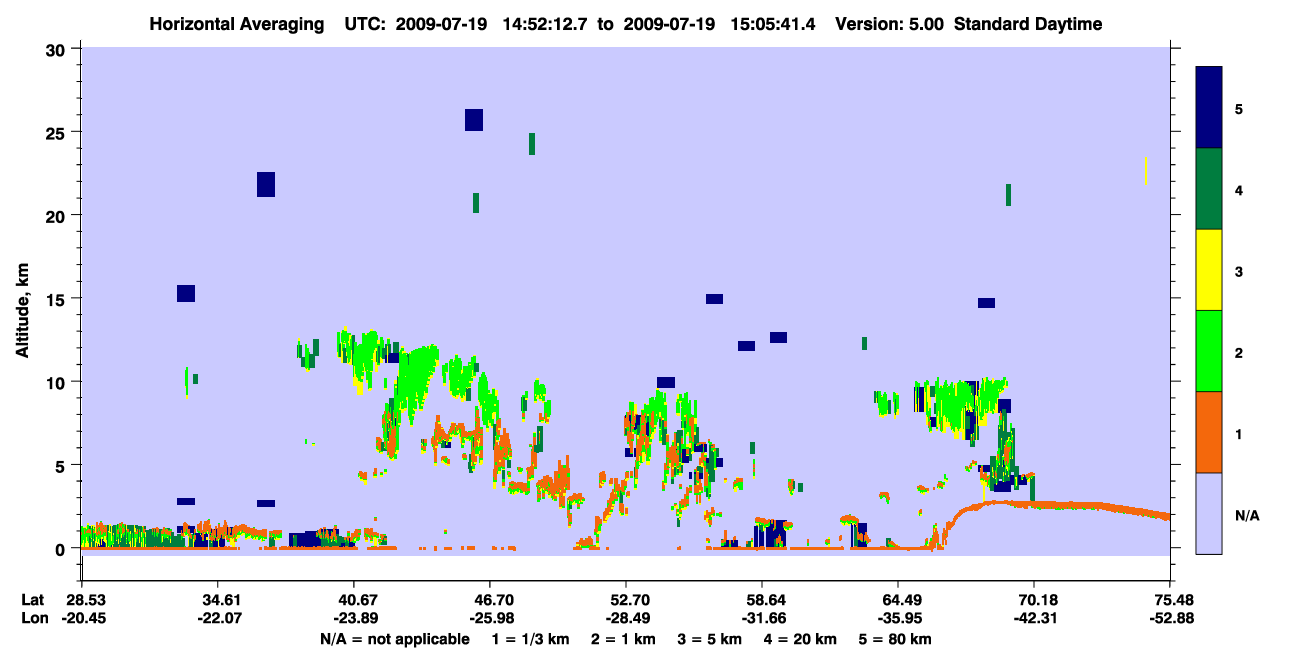Click the y-axis tick label 0
The height and width of the screenshot is (667, 1300).
click(62, 549)
